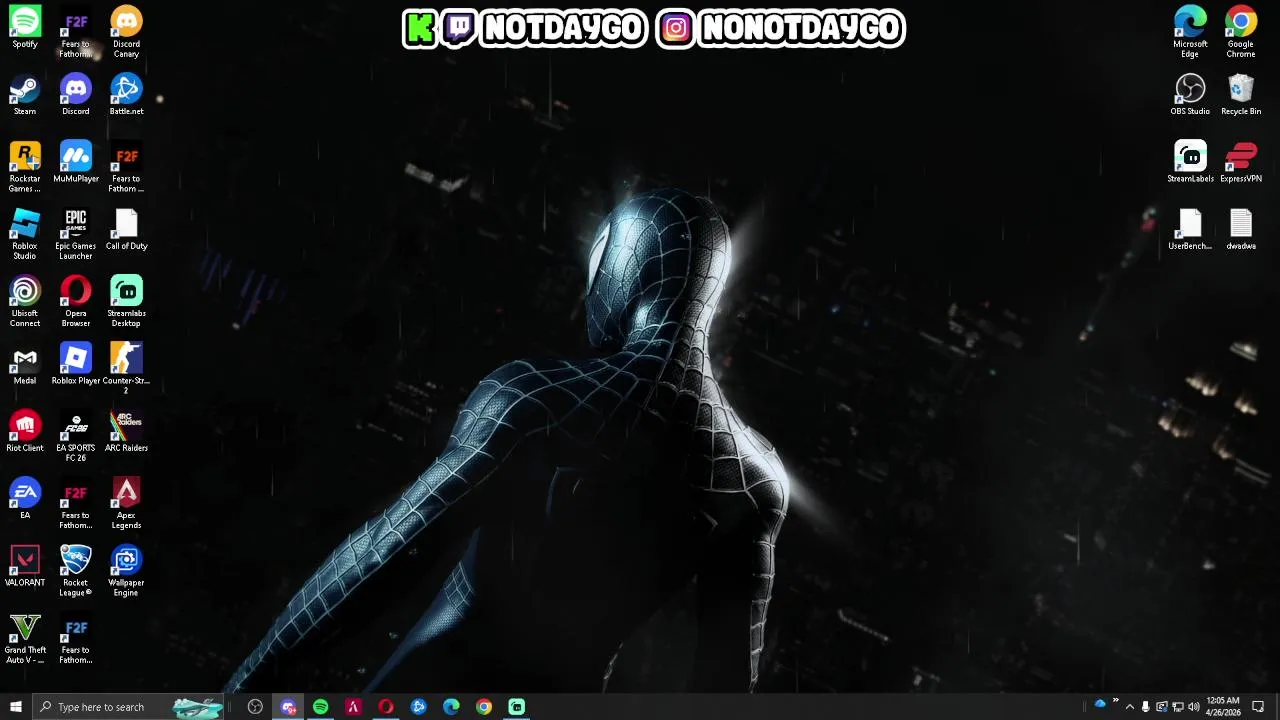This screenshot has width=1280, height=720.
Task: Select the UserBench text file
Action: pyautogui.click(x=1190, y=229)
